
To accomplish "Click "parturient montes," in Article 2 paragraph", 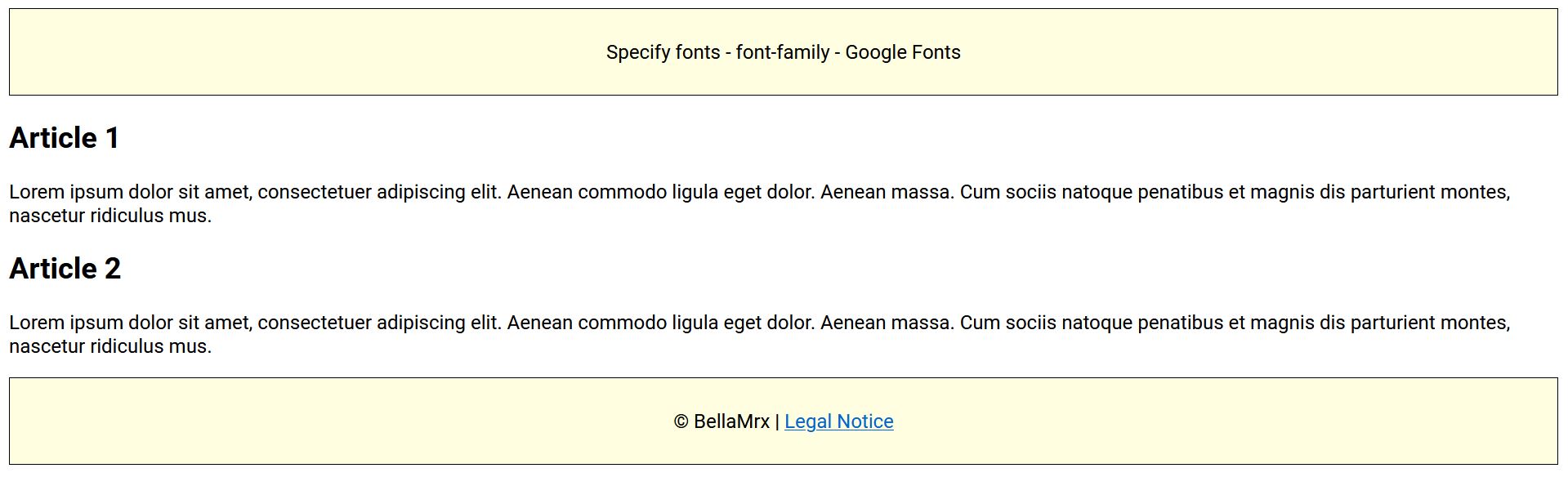I will (x=1429, y=323).
